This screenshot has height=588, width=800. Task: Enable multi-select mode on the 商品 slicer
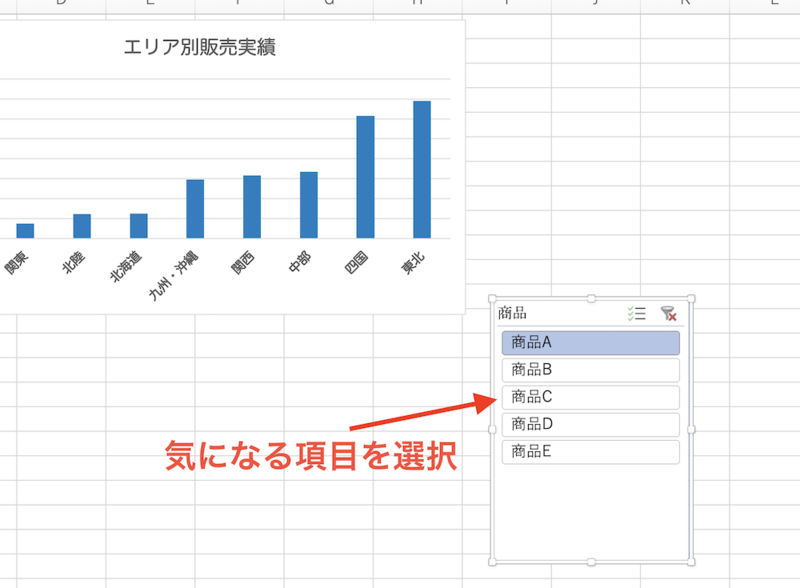click(x=635, y=312)
